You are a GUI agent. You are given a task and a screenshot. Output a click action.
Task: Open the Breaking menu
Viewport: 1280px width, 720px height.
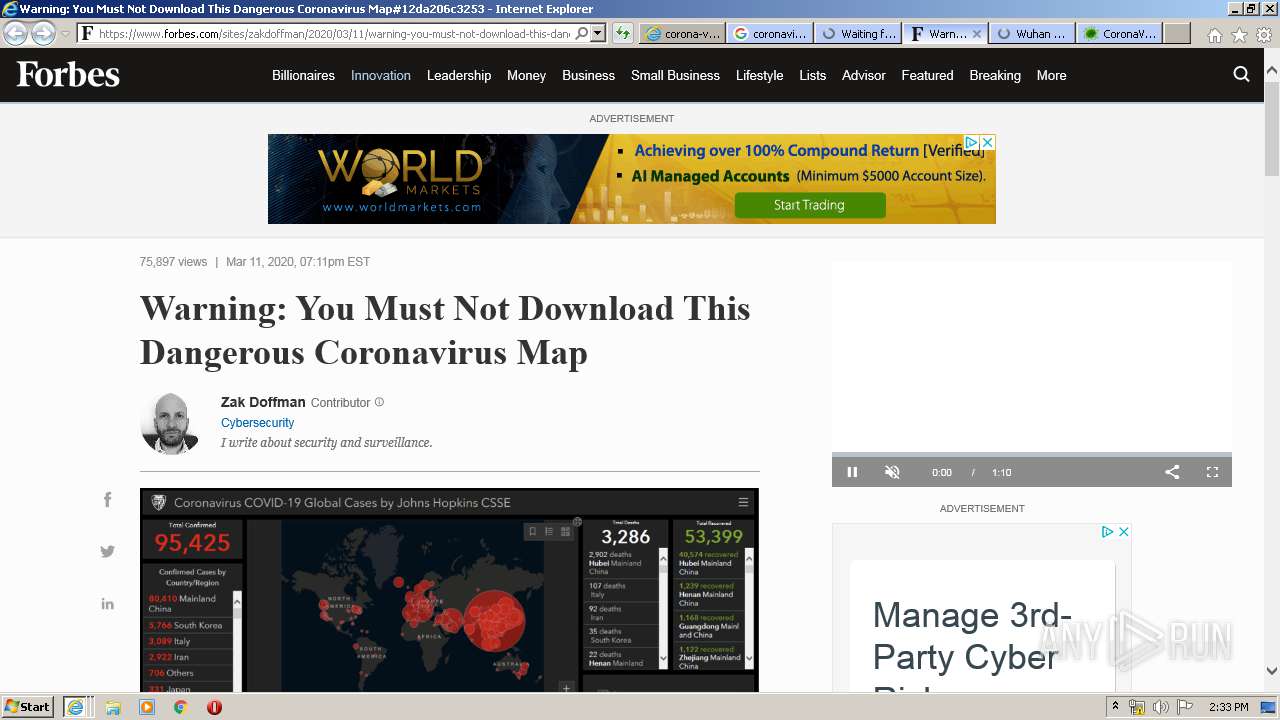pyautogui.click(x=995, y=75)
